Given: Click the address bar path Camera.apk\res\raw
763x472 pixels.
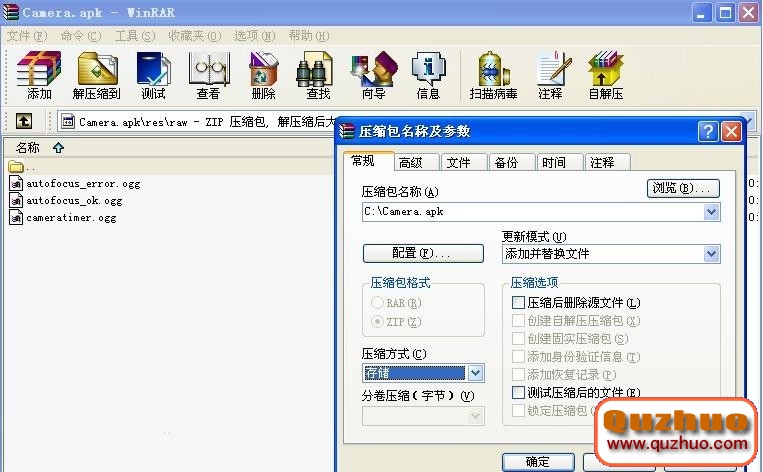Looking at the screenshot, I should [x=133, y=122].
